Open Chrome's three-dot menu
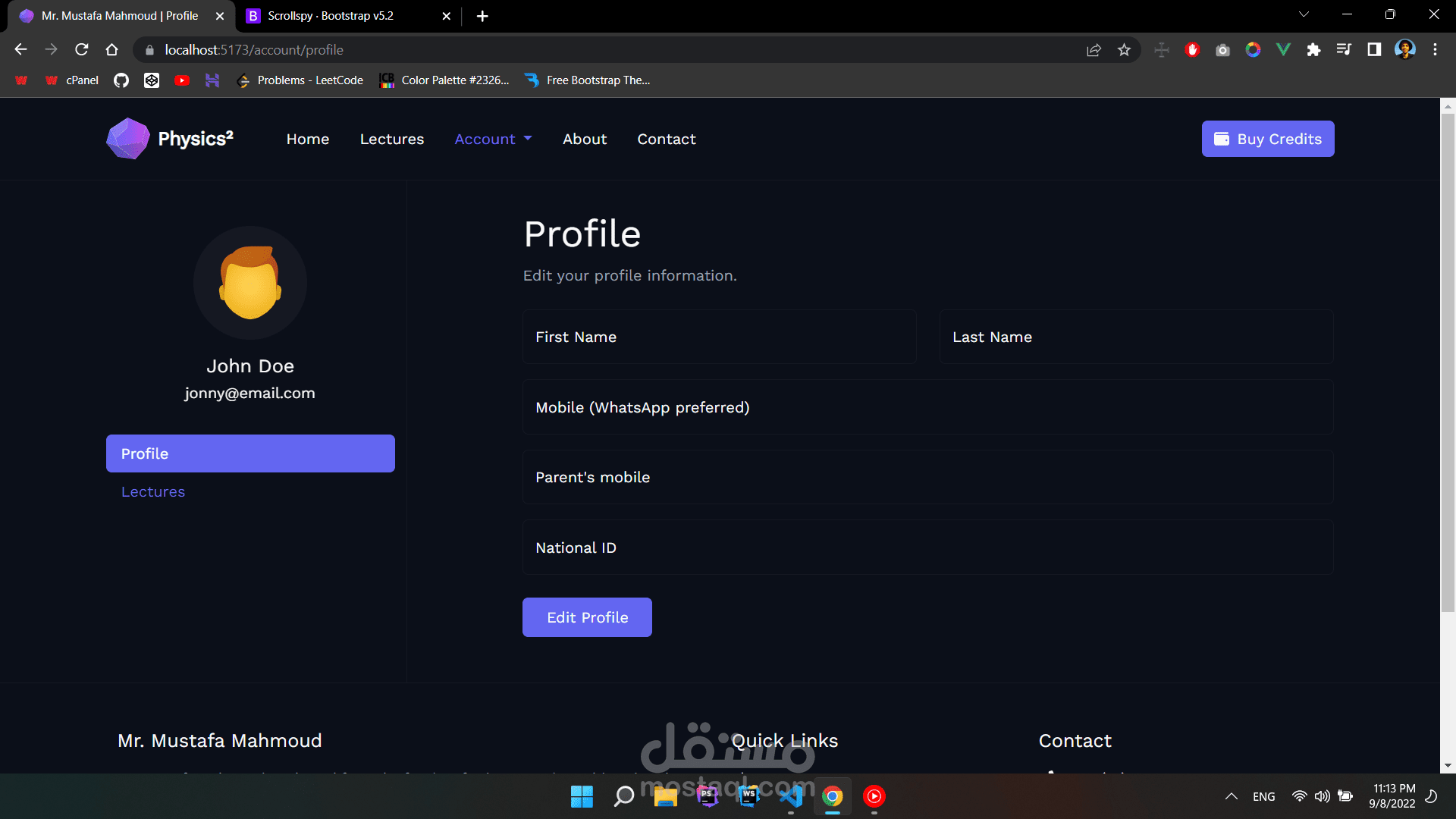 [1435, 50]
